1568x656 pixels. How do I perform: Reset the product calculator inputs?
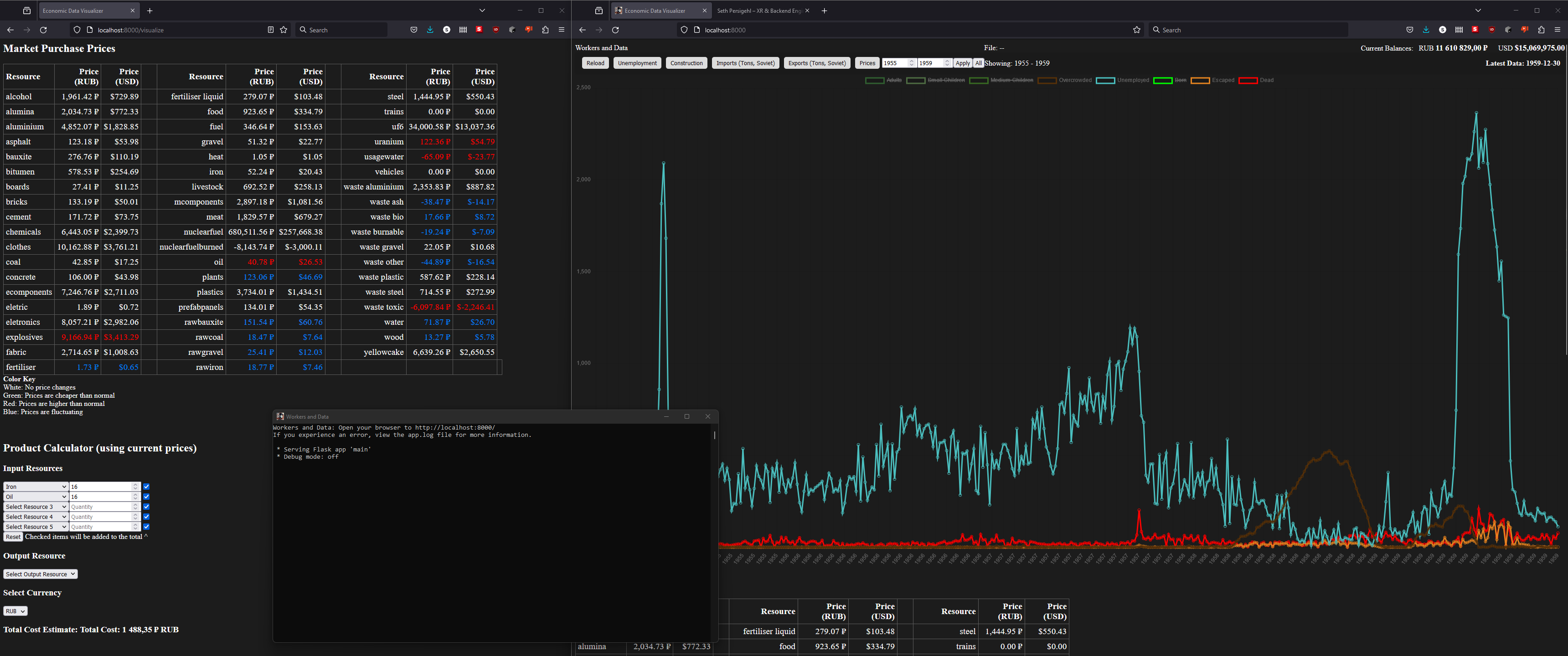(x=13, y=537)
